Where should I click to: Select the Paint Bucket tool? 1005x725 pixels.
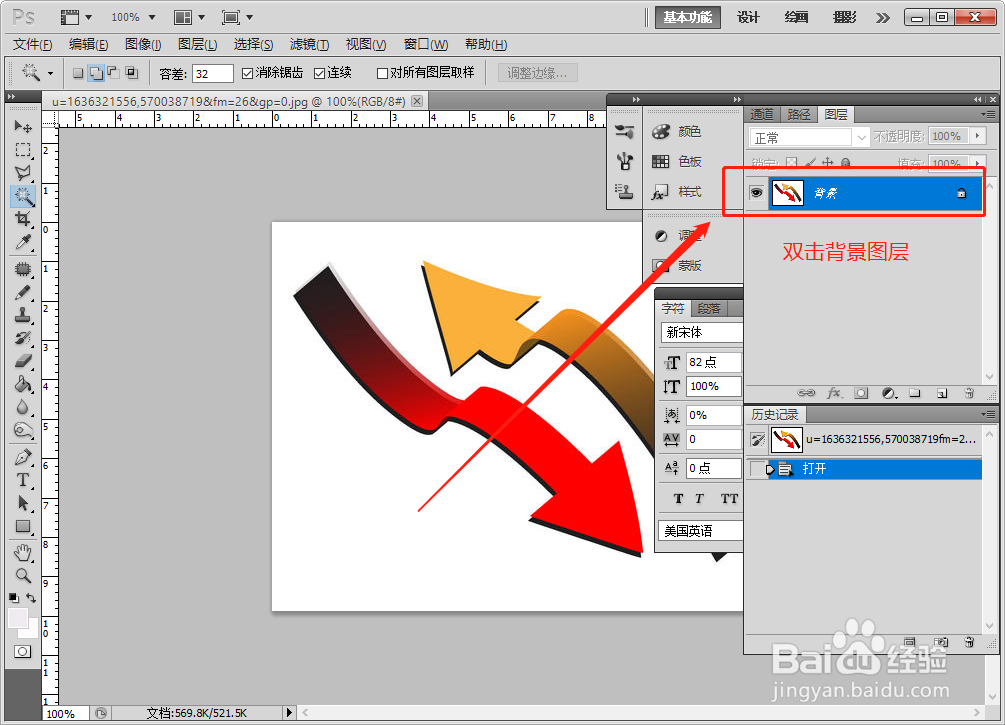pos(23,384)
